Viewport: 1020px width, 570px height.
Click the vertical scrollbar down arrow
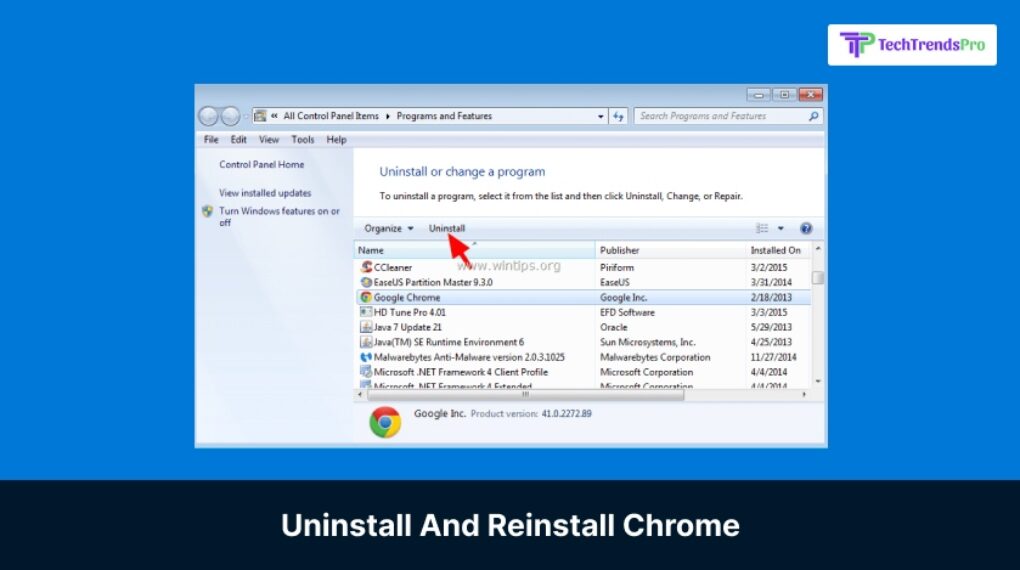coord(818,382)
